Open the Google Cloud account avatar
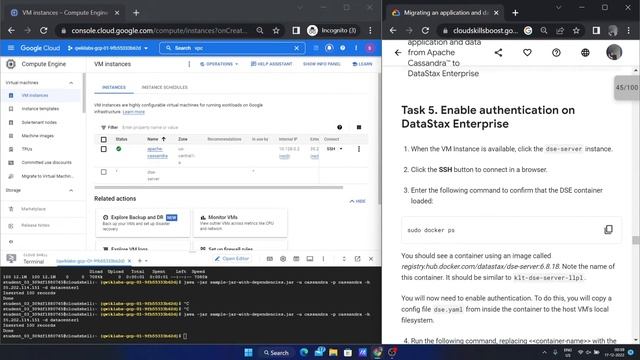 (x=370, y=48)
